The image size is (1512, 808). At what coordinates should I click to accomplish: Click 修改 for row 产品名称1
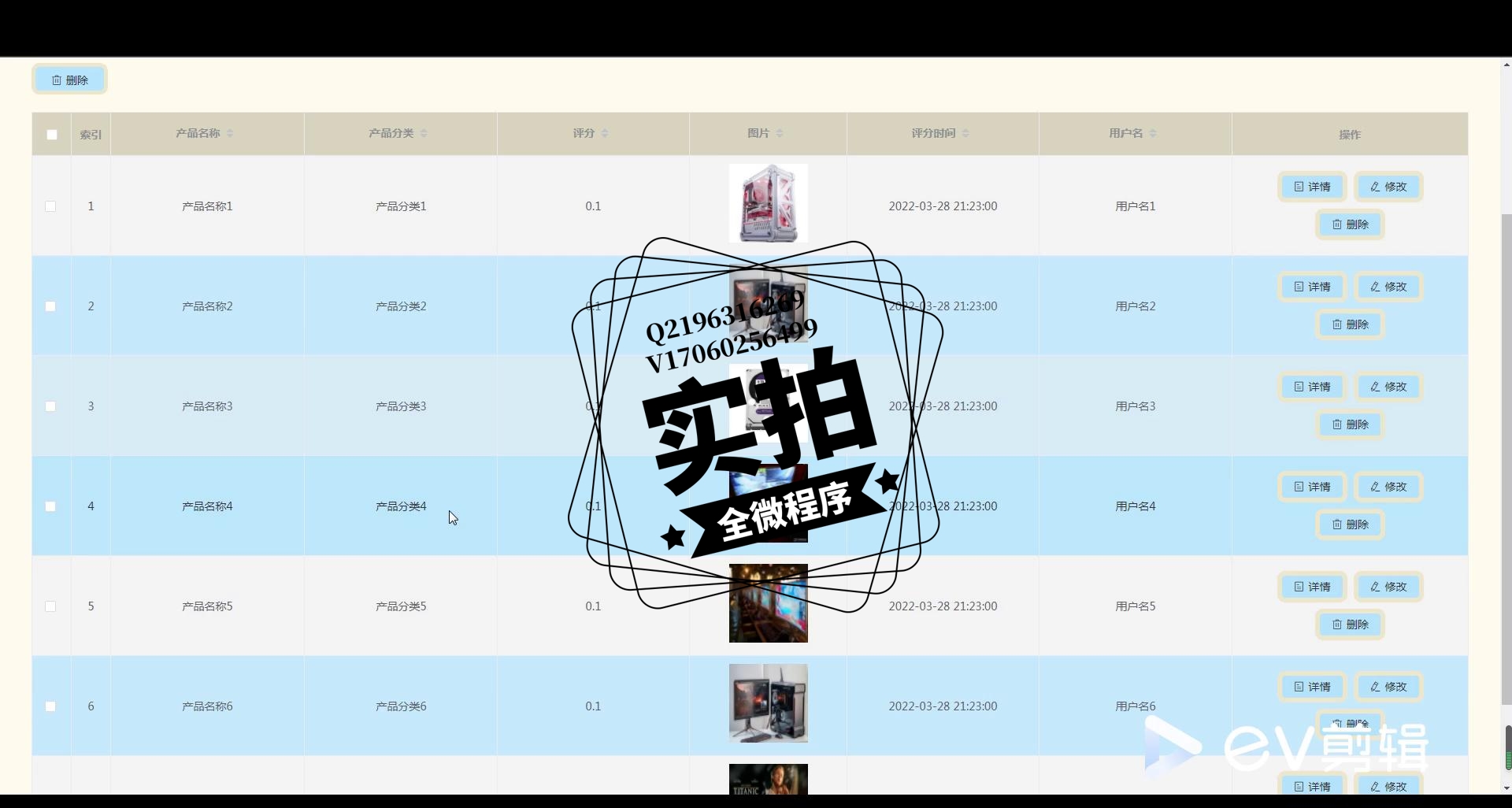pyautogui.click(x=1388, y=187)
